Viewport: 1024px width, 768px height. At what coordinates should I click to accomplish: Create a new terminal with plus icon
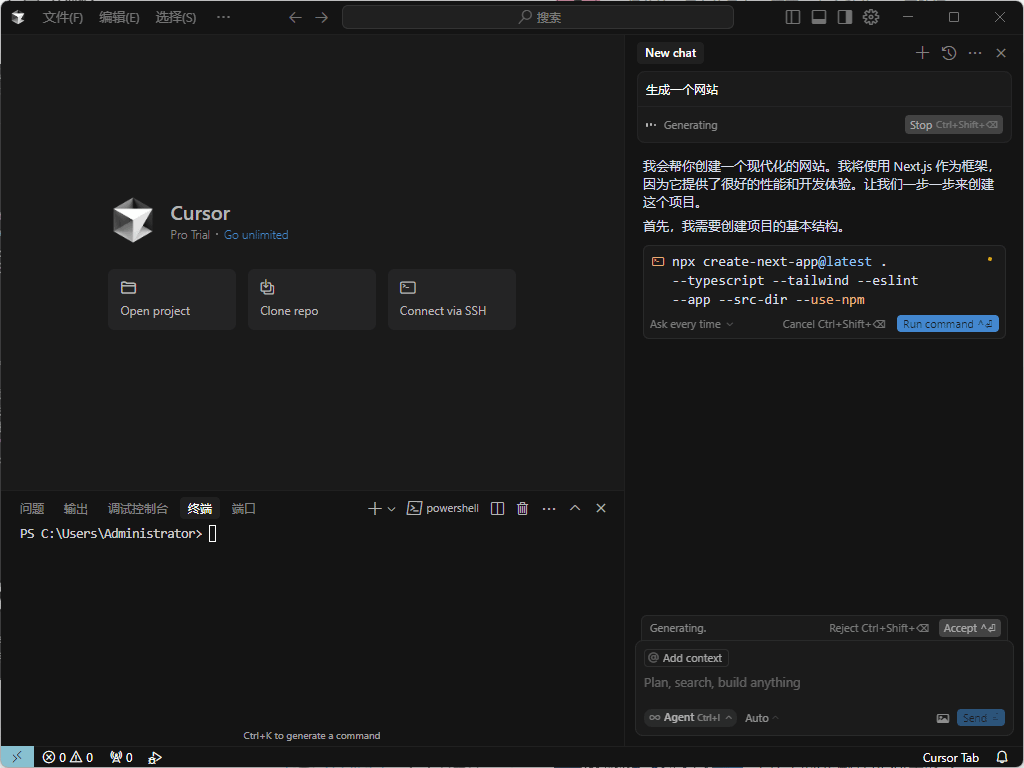pyautogui.click(x=374, y=509)
